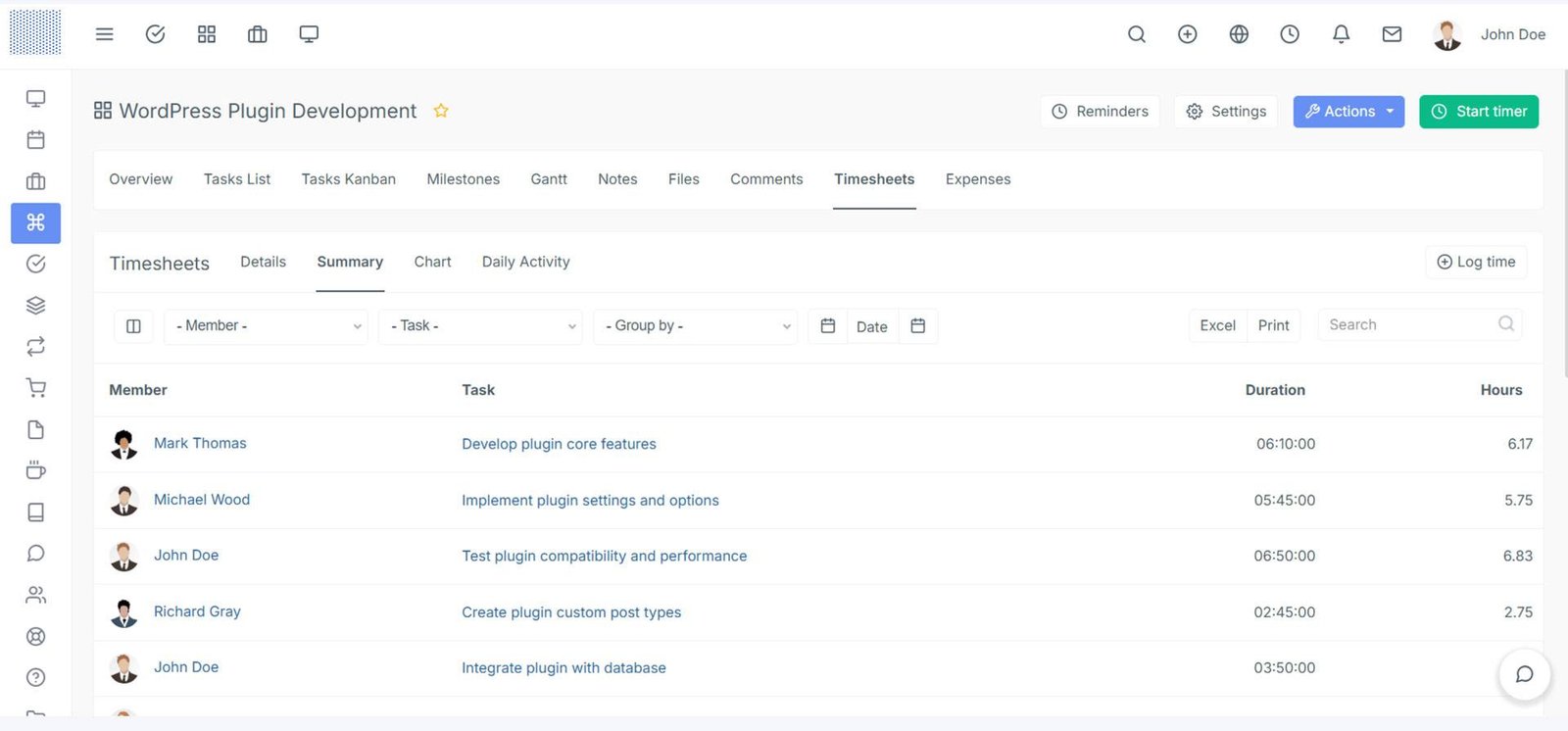Open the hamburger menu in top bar
This screenshot has height=731, width=1568.
[x=105, y=34]
